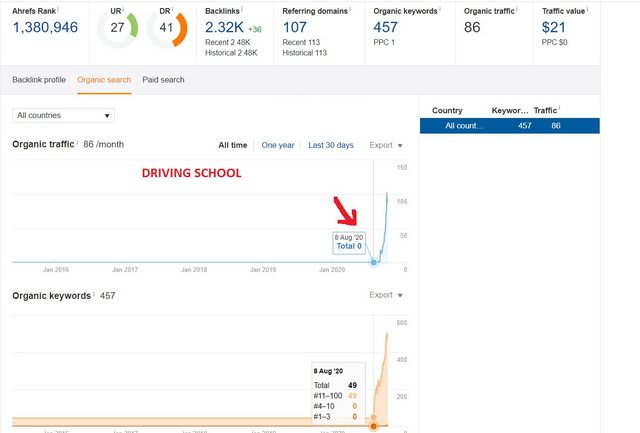The image size is (640, 433).
Task: Expand the Organic traffic Export menu
Action: tap(386, 145)
